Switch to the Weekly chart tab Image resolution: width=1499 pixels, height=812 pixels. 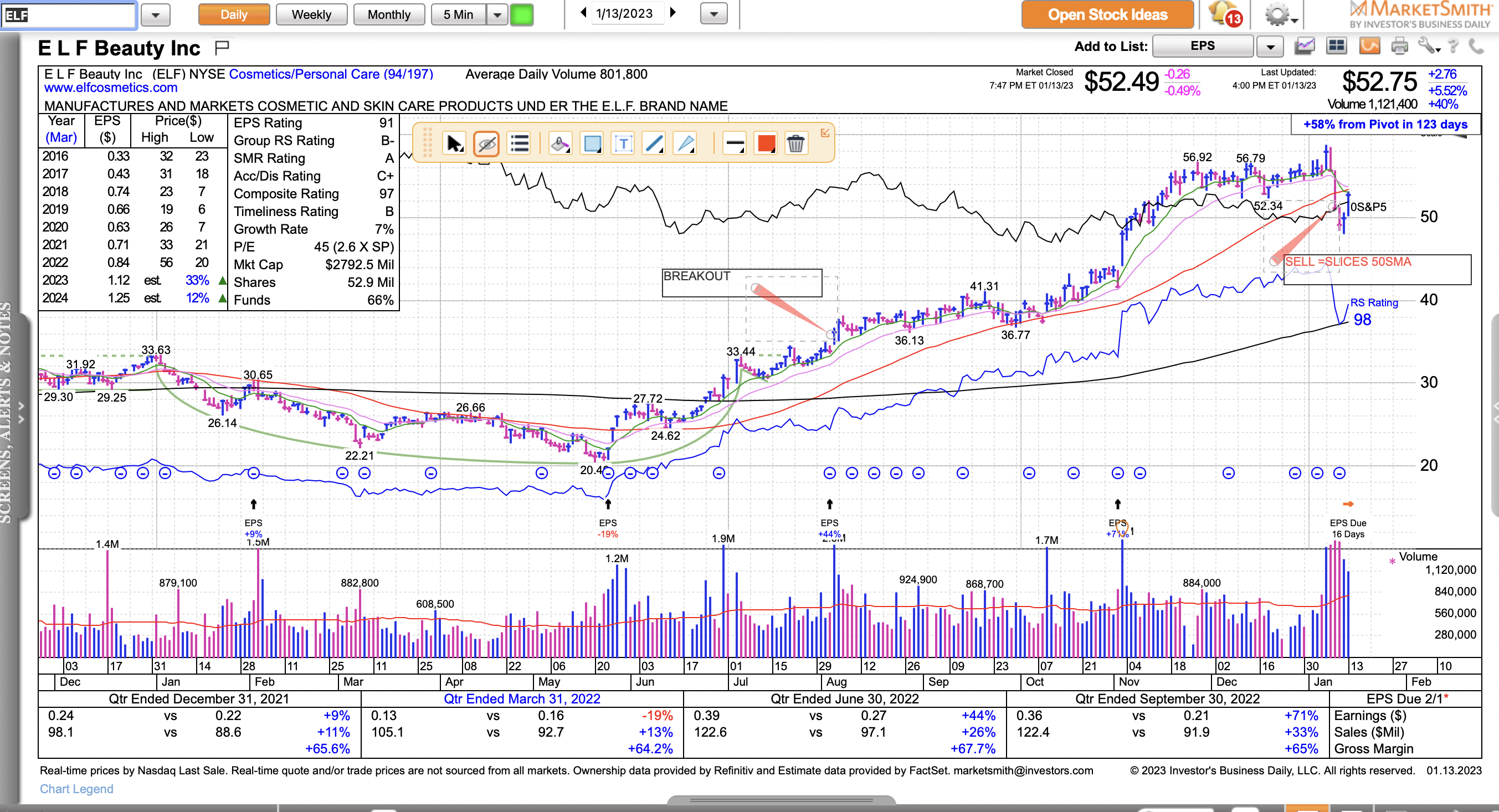[311, 14]
